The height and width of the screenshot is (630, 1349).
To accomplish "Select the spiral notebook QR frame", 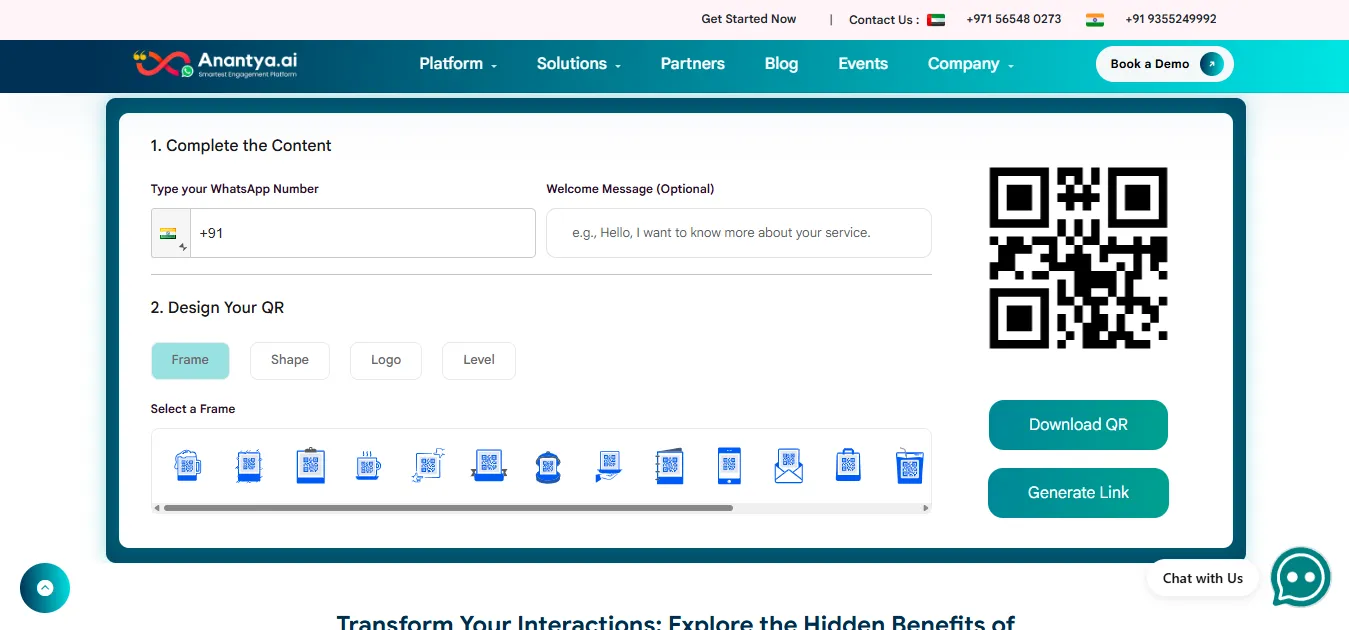I will 669,466.
